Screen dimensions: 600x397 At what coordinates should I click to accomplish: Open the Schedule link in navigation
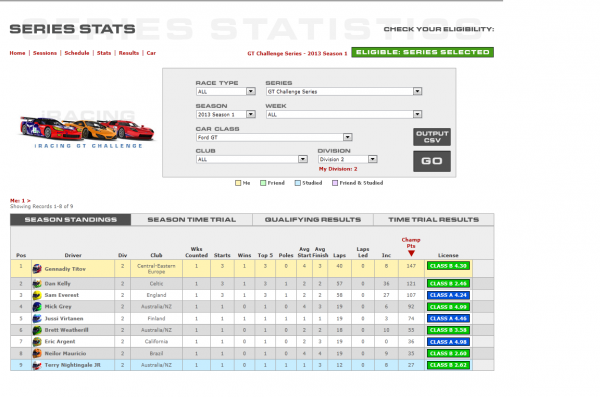coord(77,53)
